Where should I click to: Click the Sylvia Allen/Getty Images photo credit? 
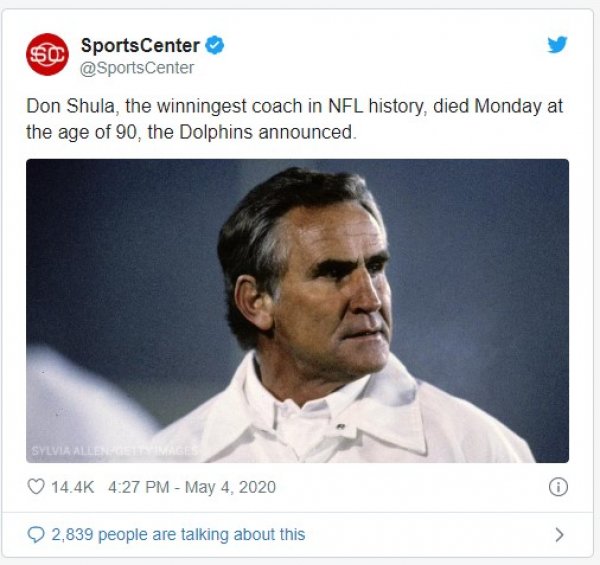[x=114, y=451]
